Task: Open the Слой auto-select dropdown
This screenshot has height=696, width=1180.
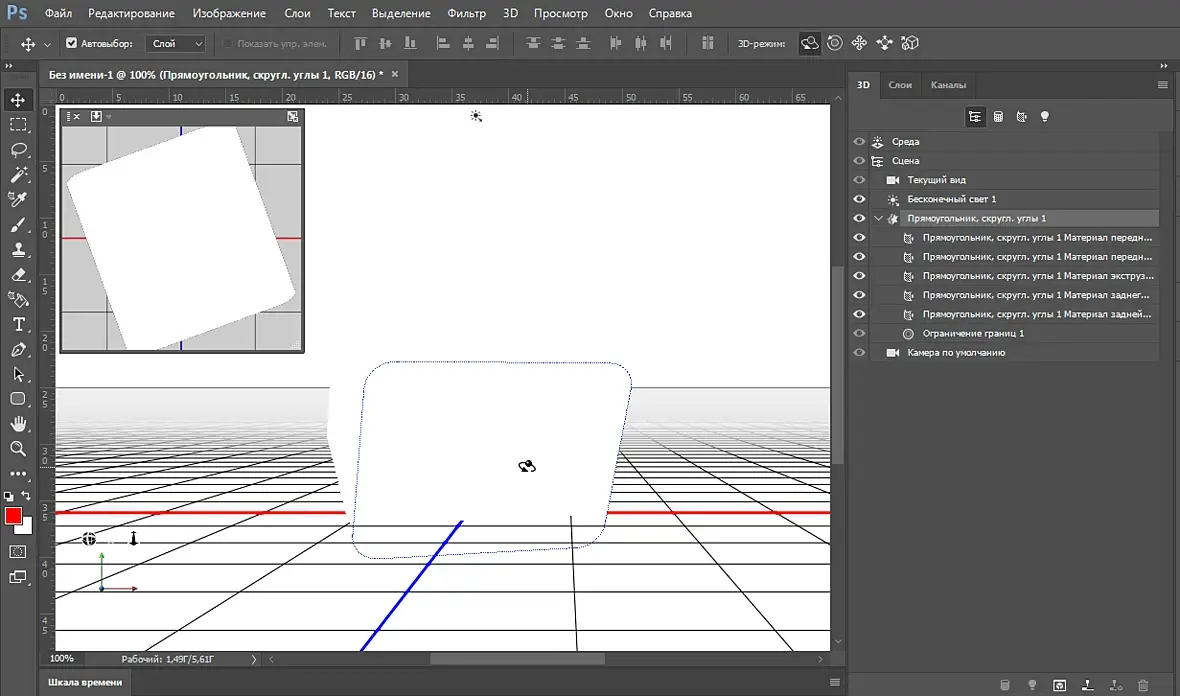Action: pyautogui.click(x=176, y=44)
